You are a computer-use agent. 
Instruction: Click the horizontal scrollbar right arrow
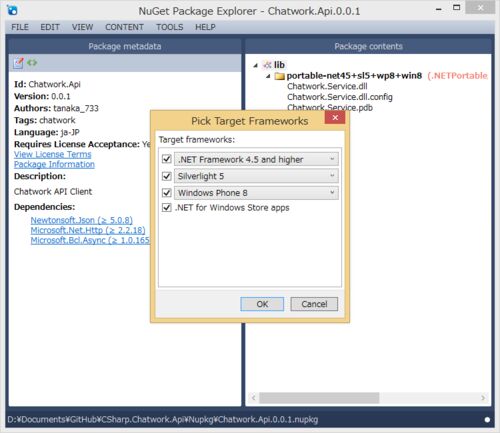pos(483,398)
